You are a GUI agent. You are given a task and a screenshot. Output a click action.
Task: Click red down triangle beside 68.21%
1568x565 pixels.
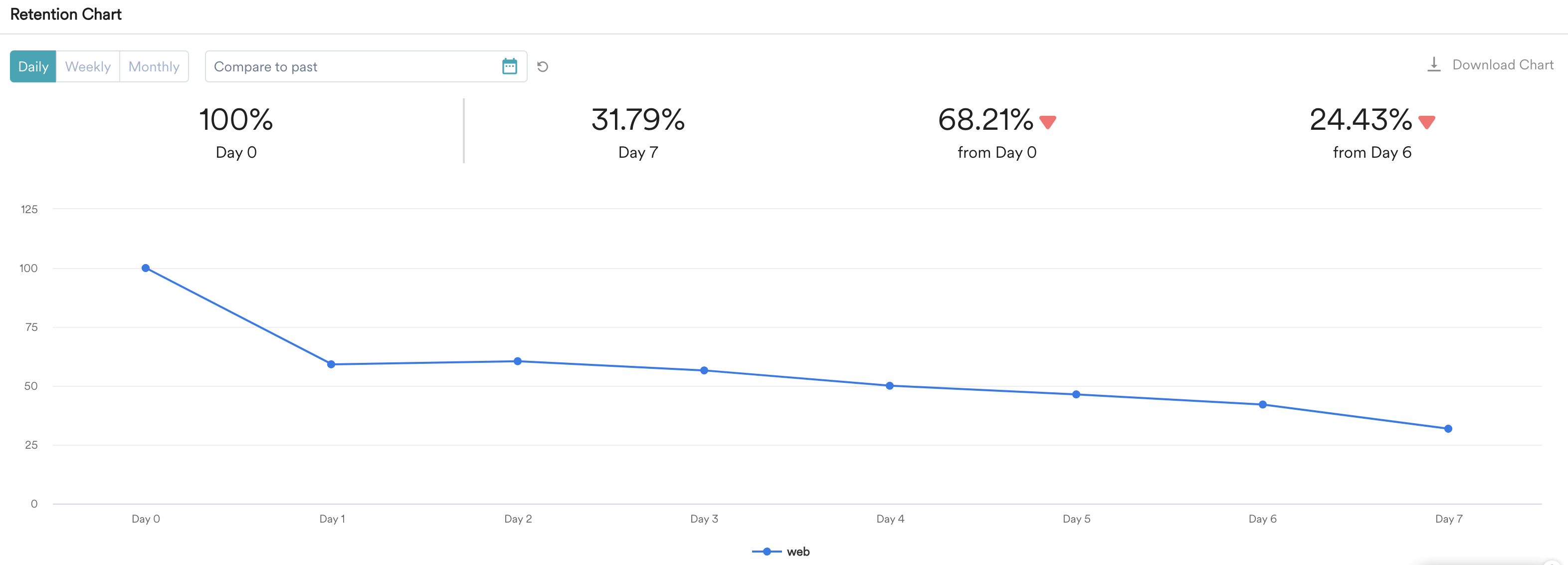click(x=1047, y=122)
